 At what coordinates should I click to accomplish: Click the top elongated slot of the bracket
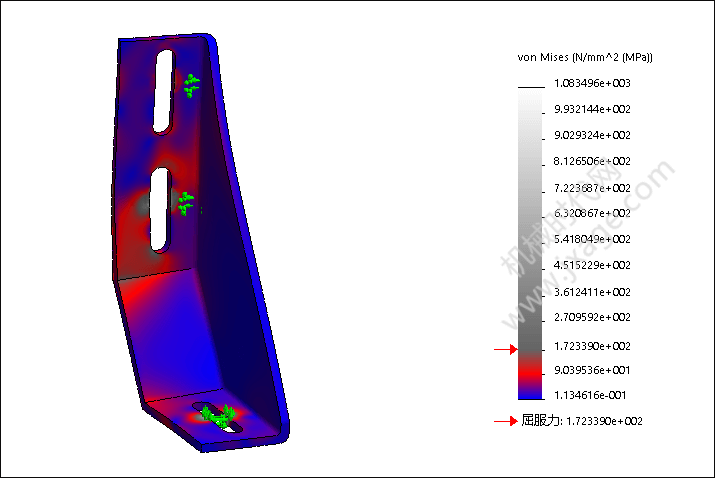[x=164, y=91]
